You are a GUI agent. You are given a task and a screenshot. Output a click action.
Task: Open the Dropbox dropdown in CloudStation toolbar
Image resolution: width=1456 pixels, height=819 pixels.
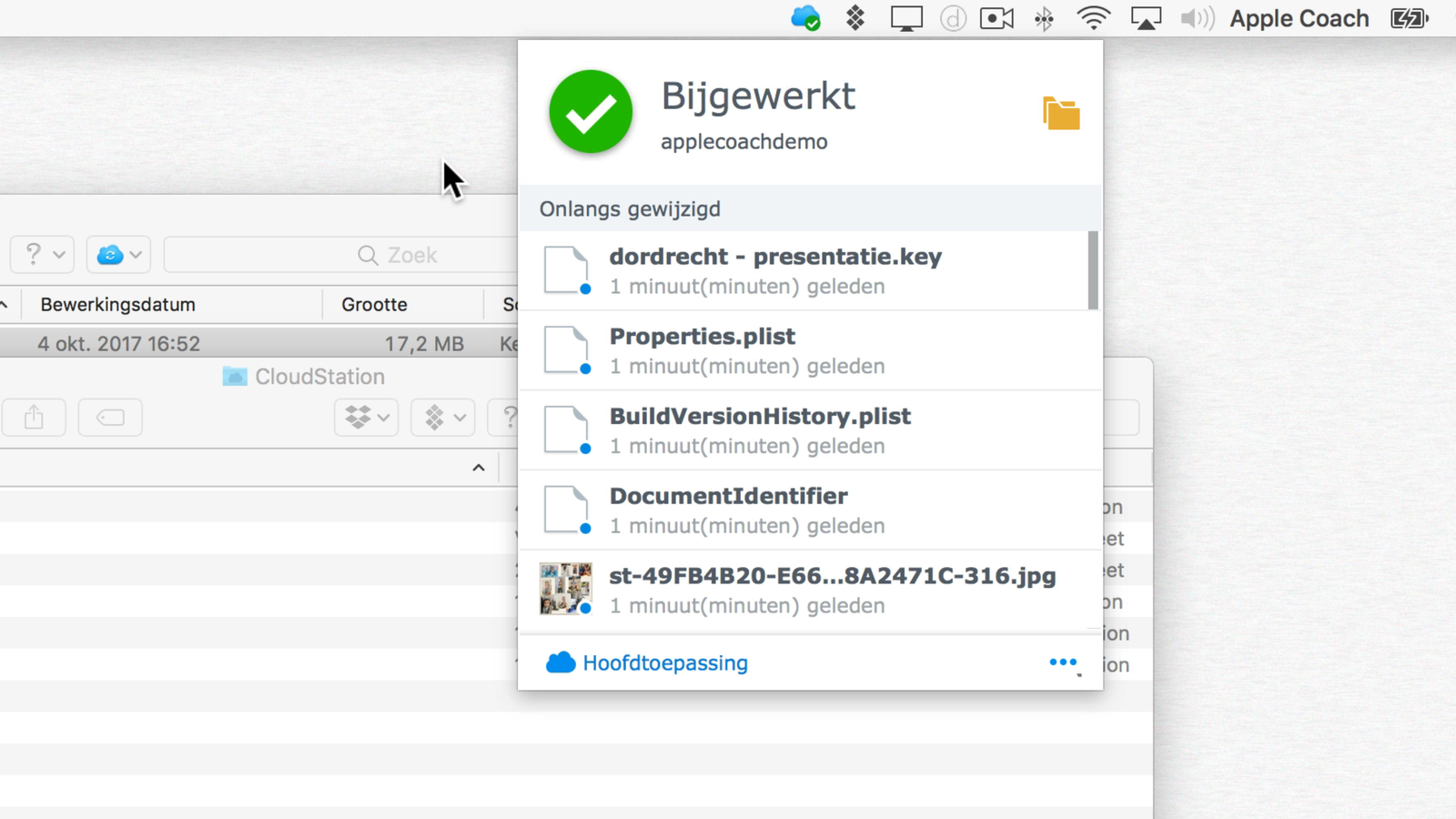[367, 418]
